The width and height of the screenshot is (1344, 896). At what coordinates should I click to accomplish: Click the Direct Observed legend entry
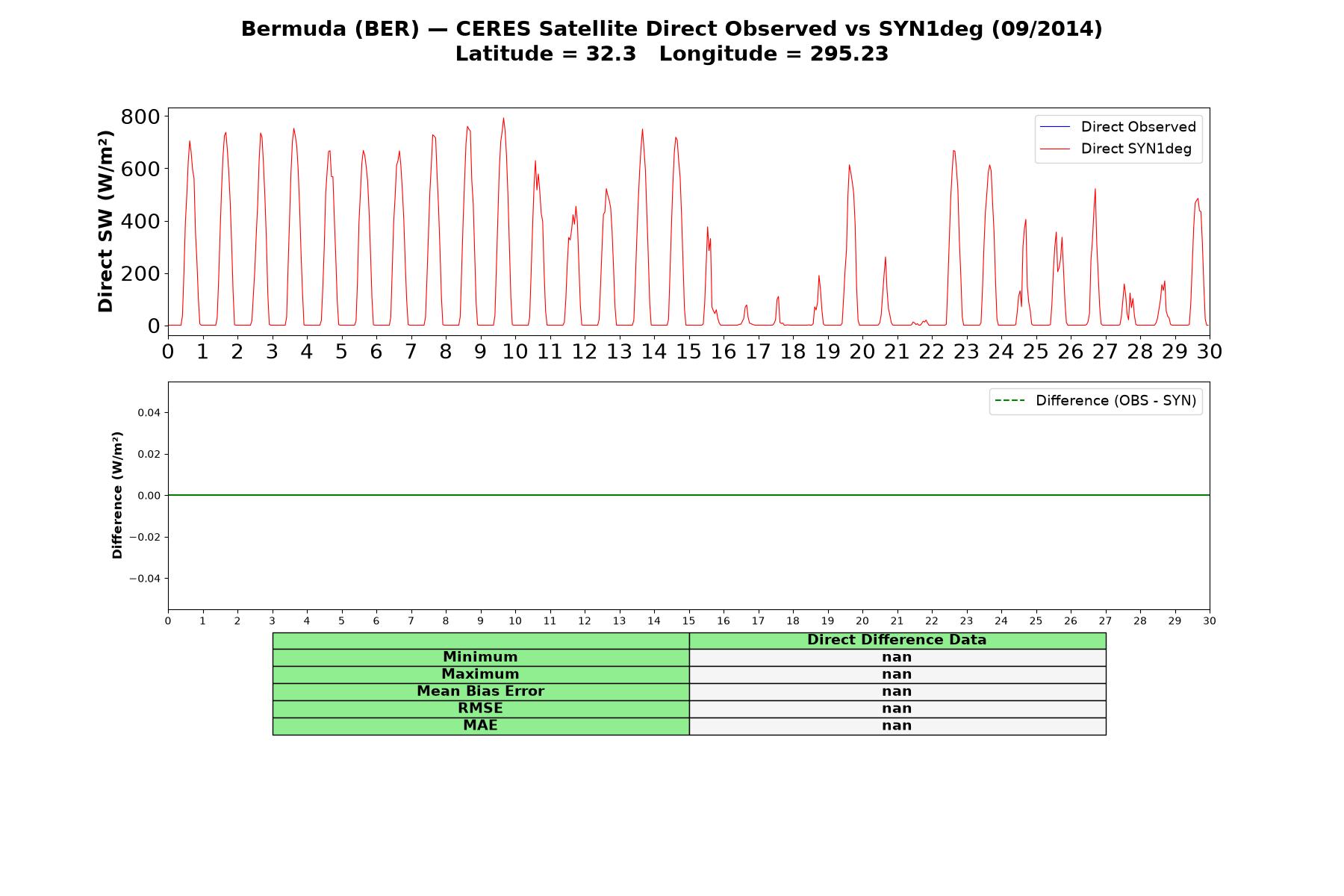point(1118,127)
